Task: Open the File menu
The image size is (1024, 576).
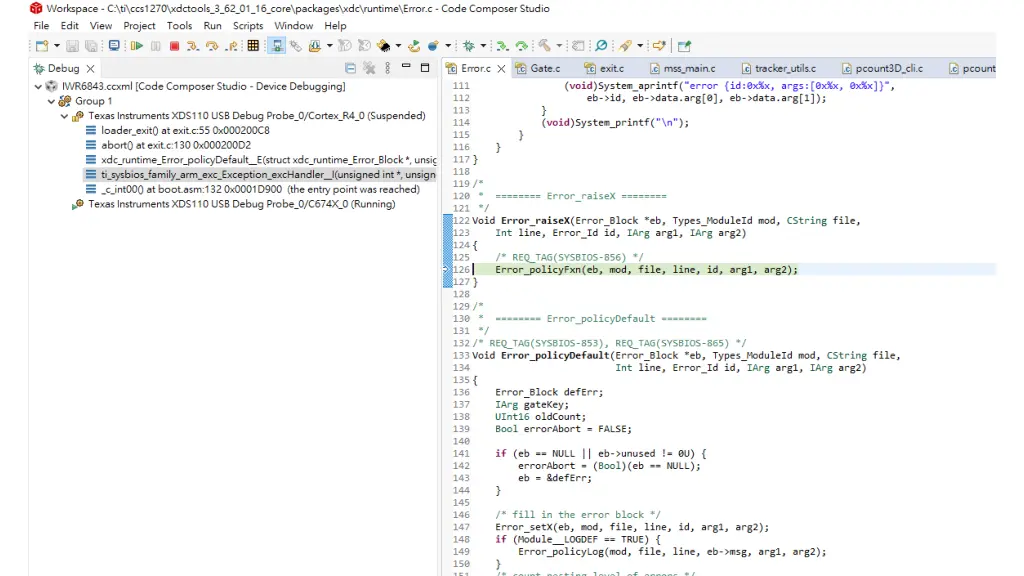Action: coord(41,25)
